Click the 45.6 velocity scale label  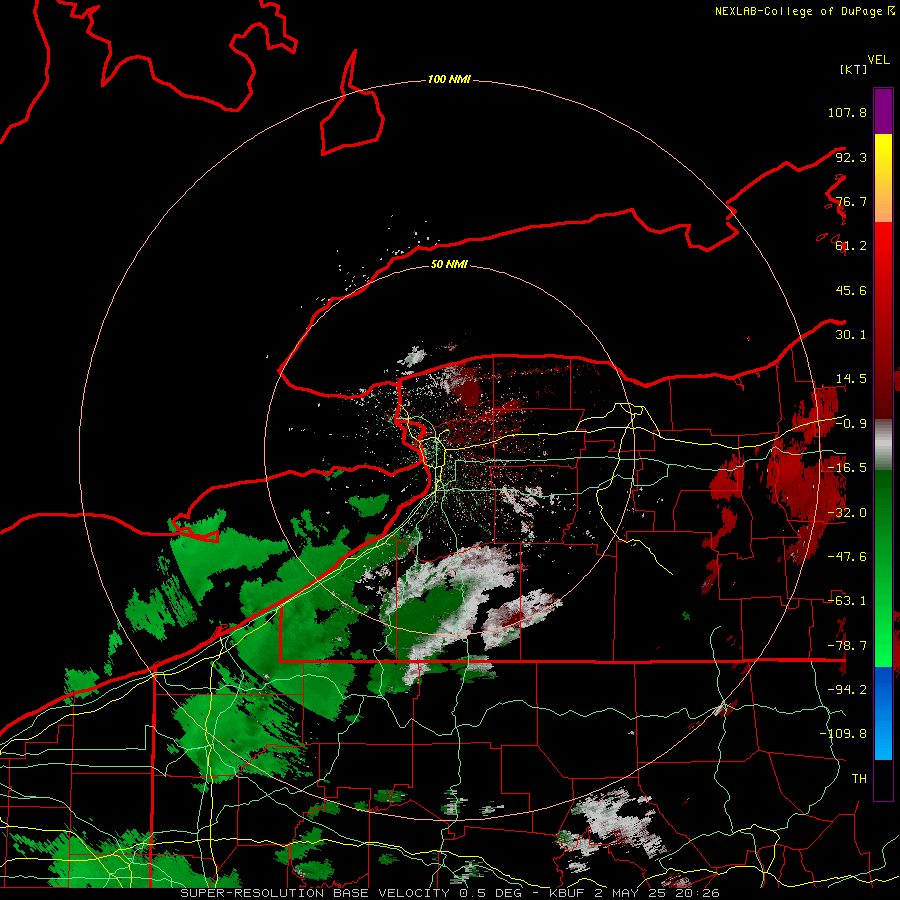click(x=851, y=290)
